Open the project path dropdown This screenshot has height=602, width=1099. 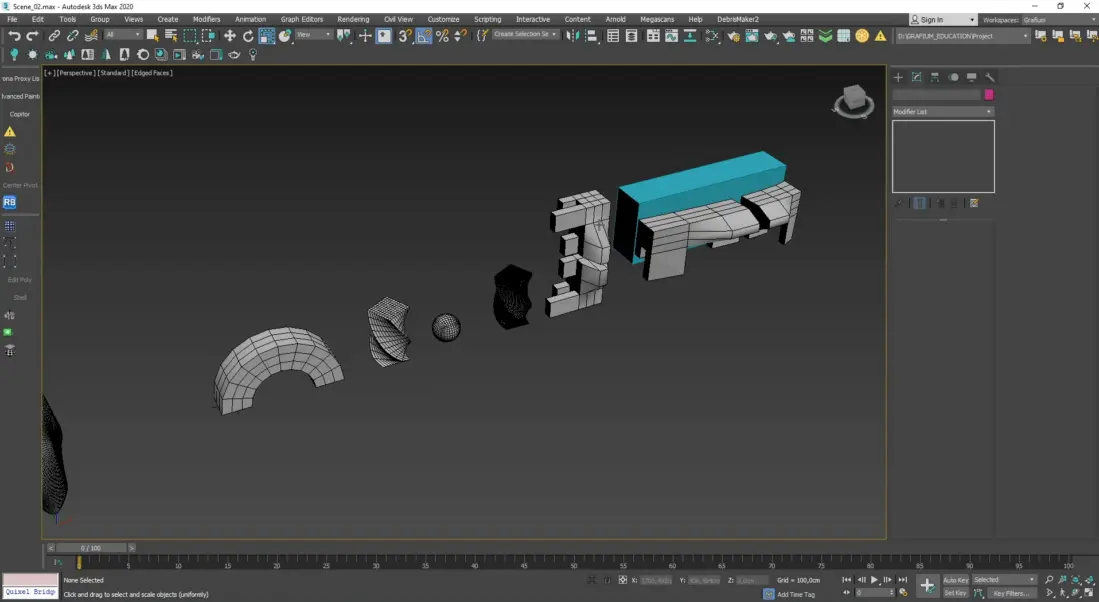962,36
